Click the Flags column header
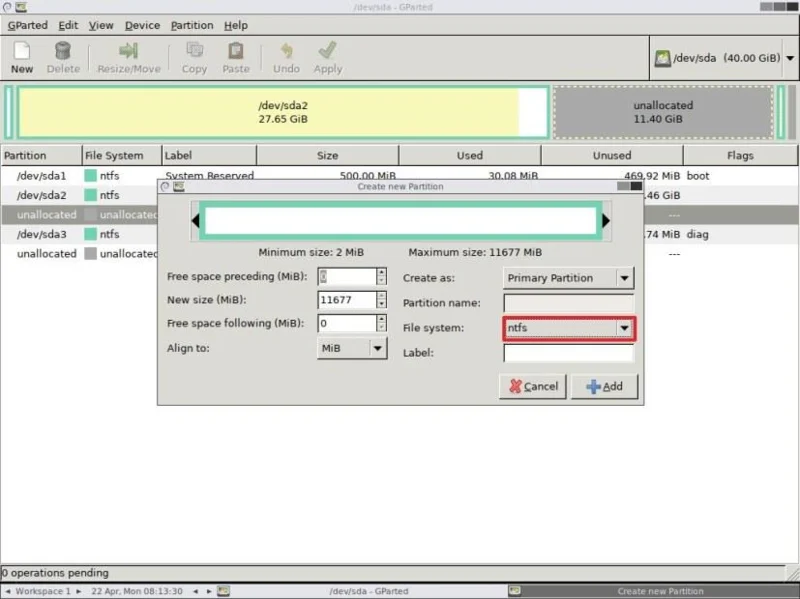800x599 pixels. point(740,156)
